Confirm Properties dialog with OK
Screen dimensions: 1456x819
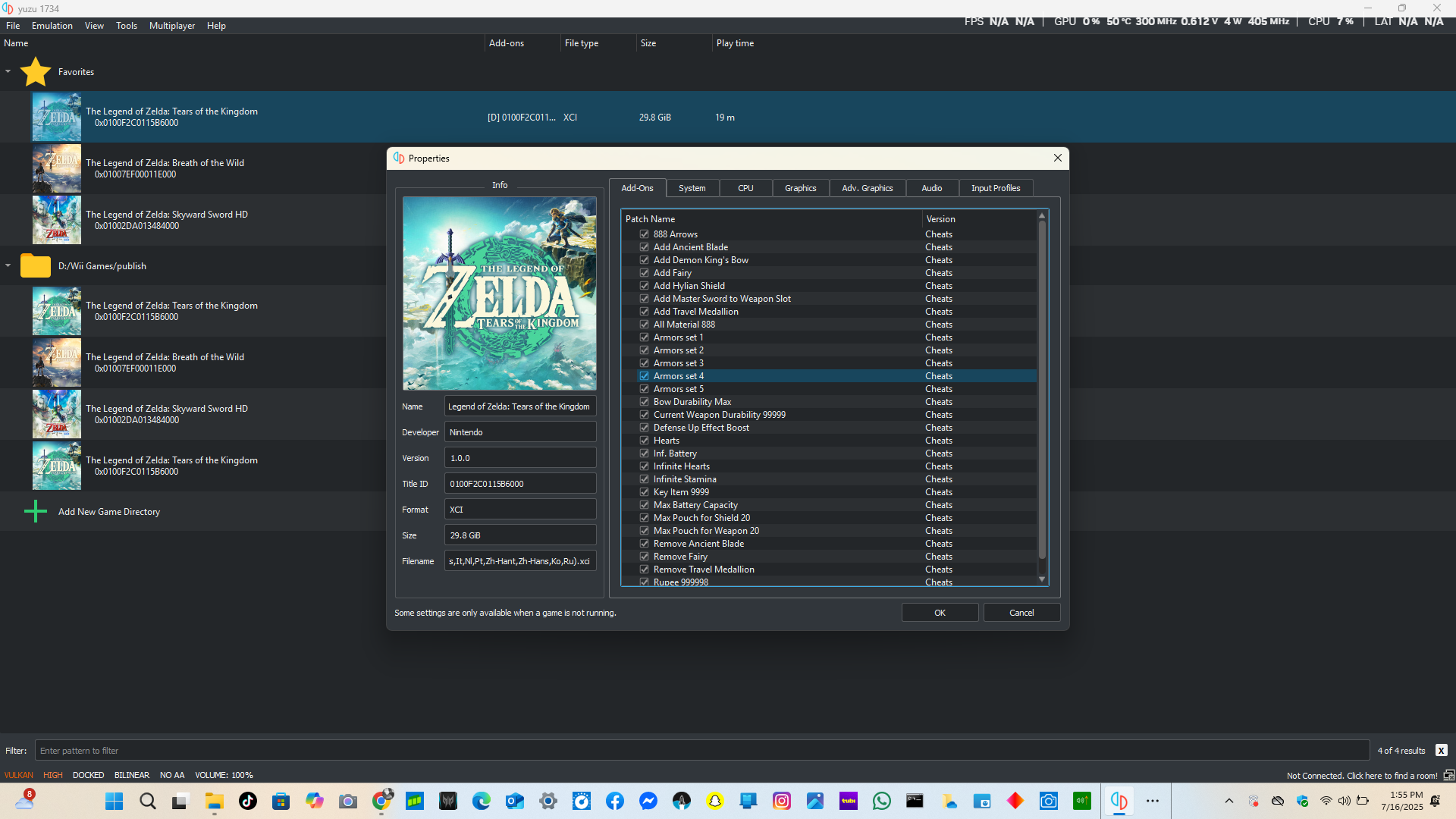pos(940,613)
